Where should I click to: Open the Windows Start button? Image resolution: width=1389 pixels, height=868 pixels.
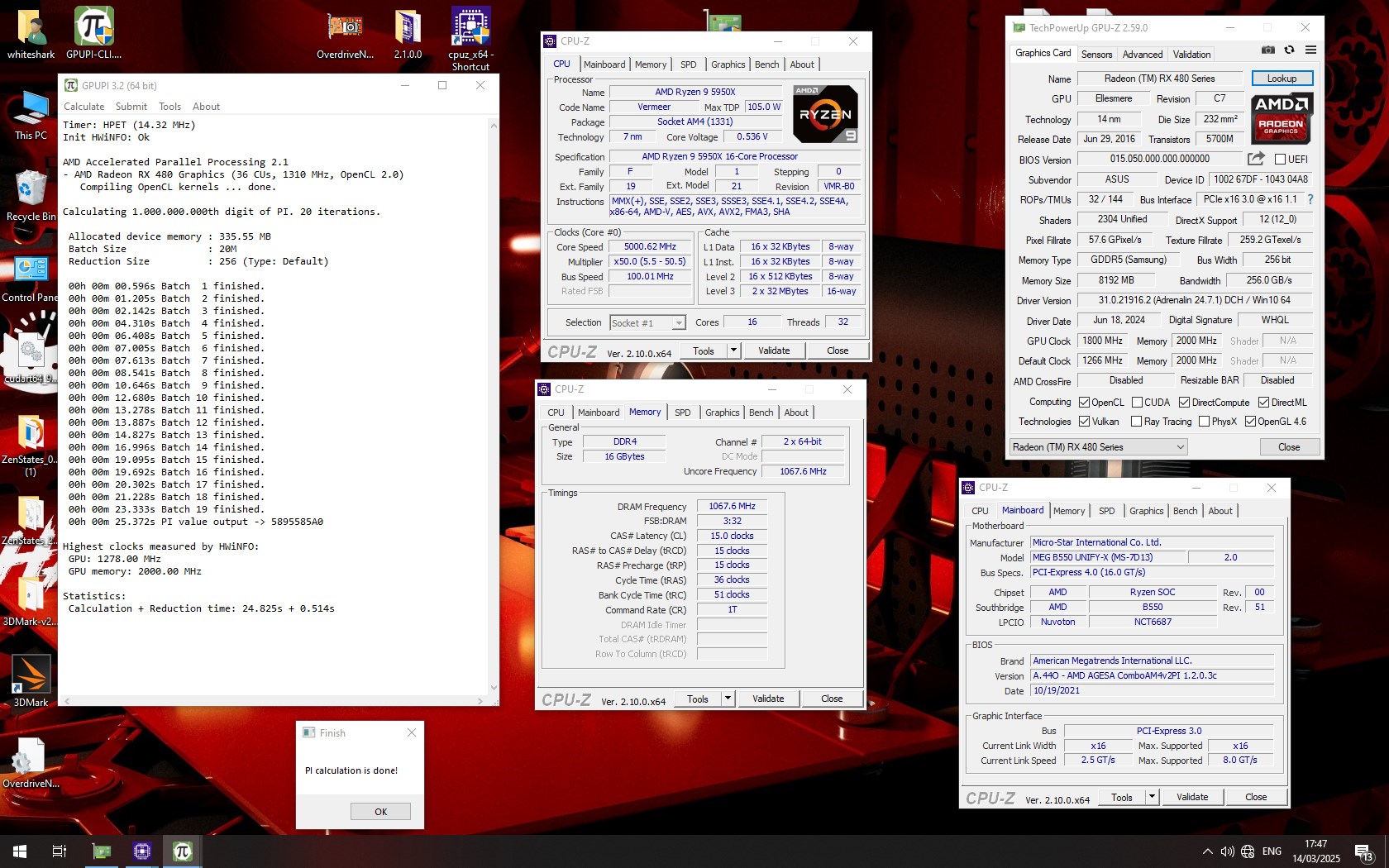click(x=20, y=851)
